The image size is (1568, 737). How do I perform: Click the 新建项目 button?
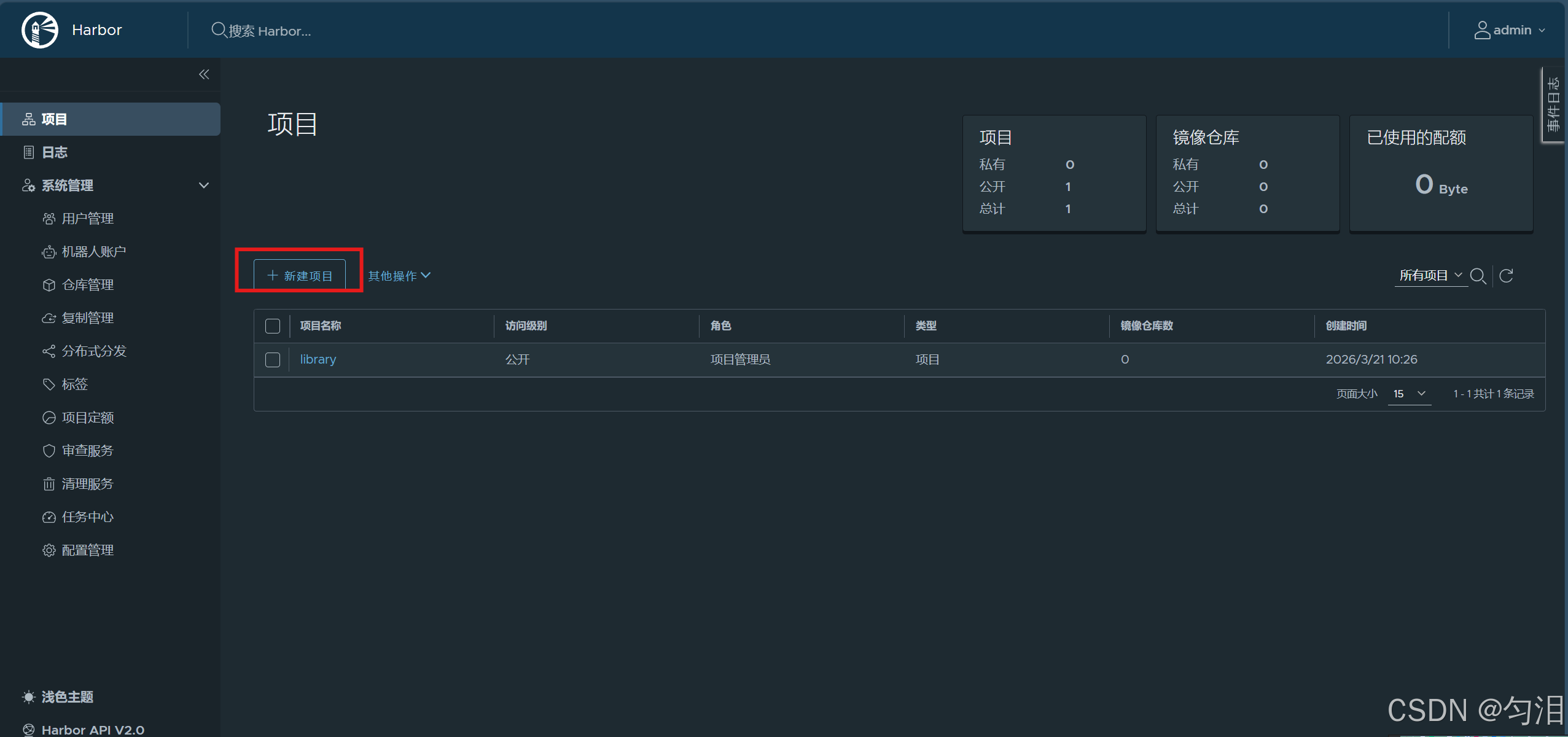click(x=300, y=276)
